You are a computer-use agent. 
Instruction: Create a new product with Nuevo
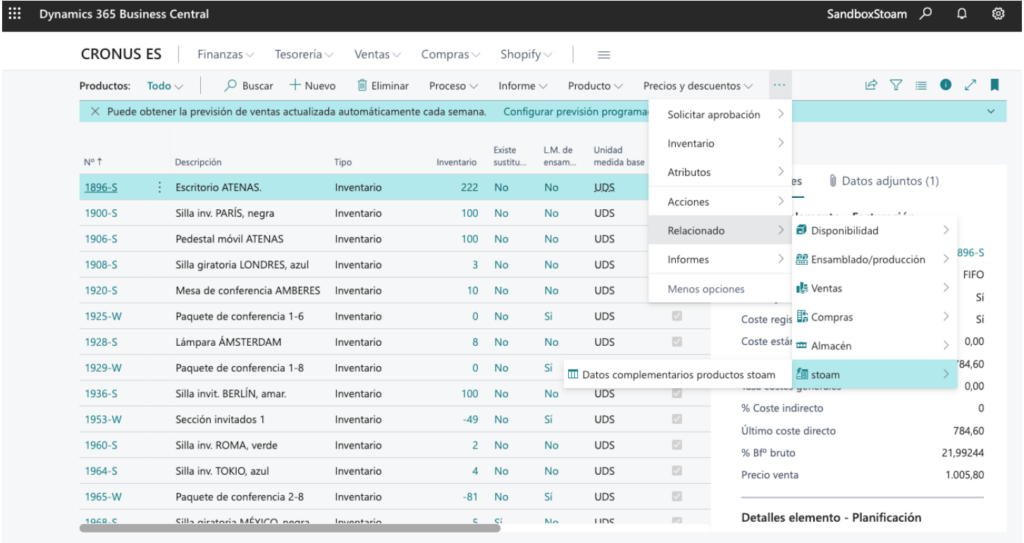point(312,86)
